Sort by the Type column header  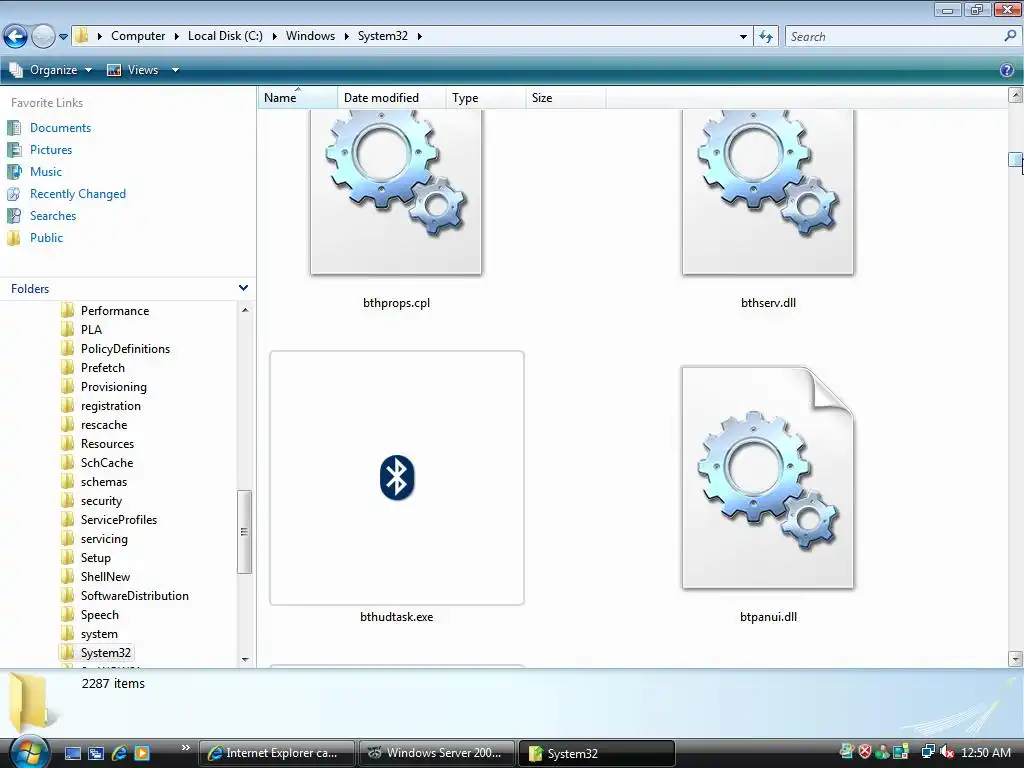tap(486, 97)
